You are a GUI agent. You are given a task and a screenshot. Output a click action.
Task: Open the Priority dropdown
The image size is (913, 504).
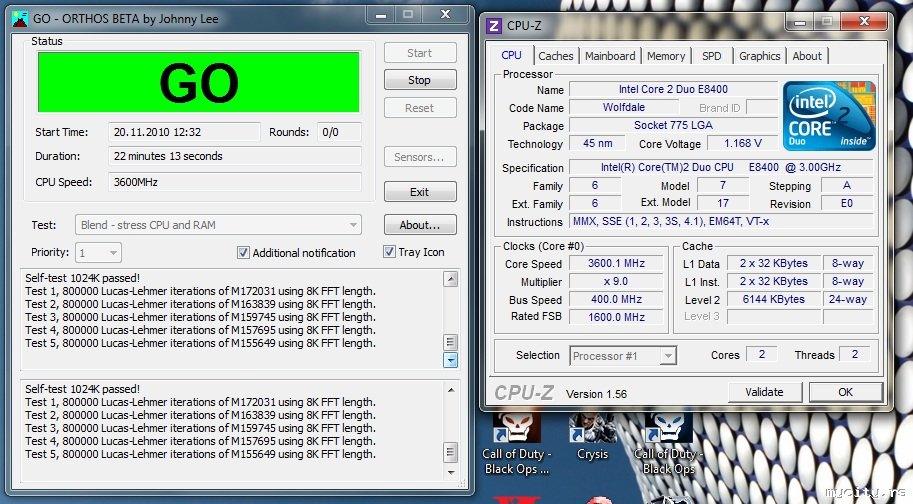point(98,253)
